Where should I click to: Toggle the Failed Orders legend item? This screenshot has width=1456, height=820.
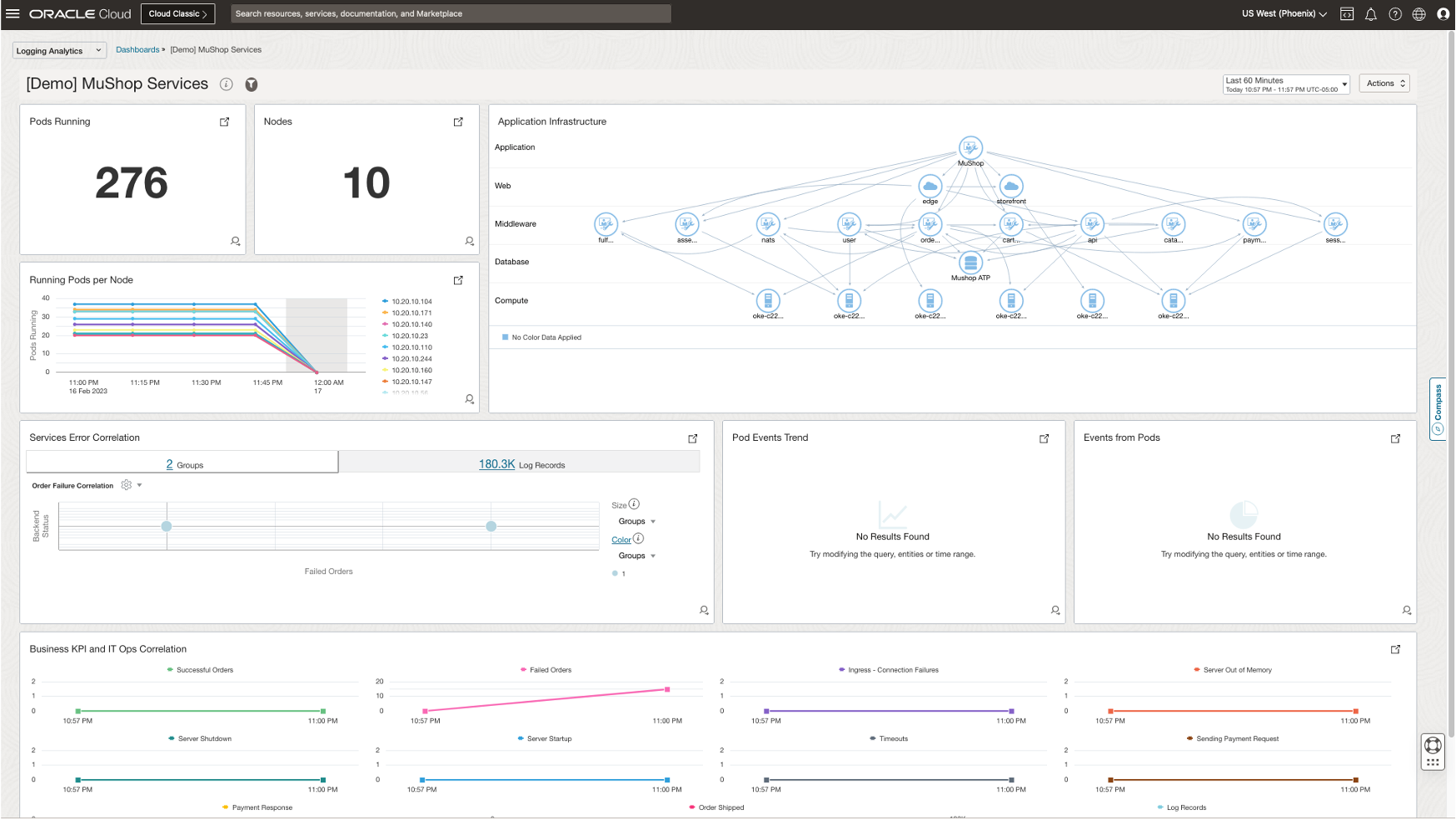546,670
